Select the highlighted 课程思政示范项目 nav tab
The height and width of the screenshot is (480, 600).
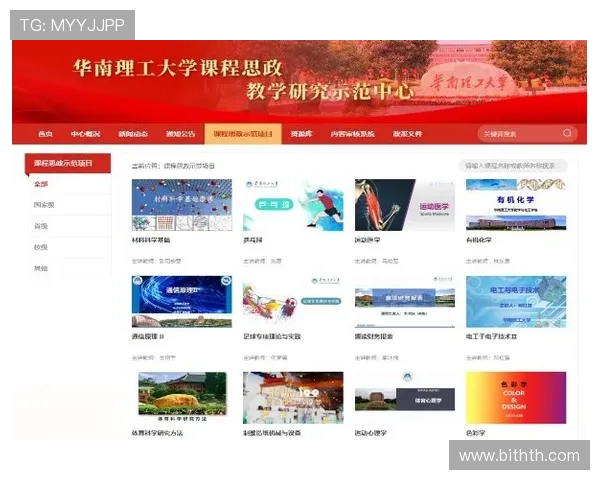click(243, 134)
